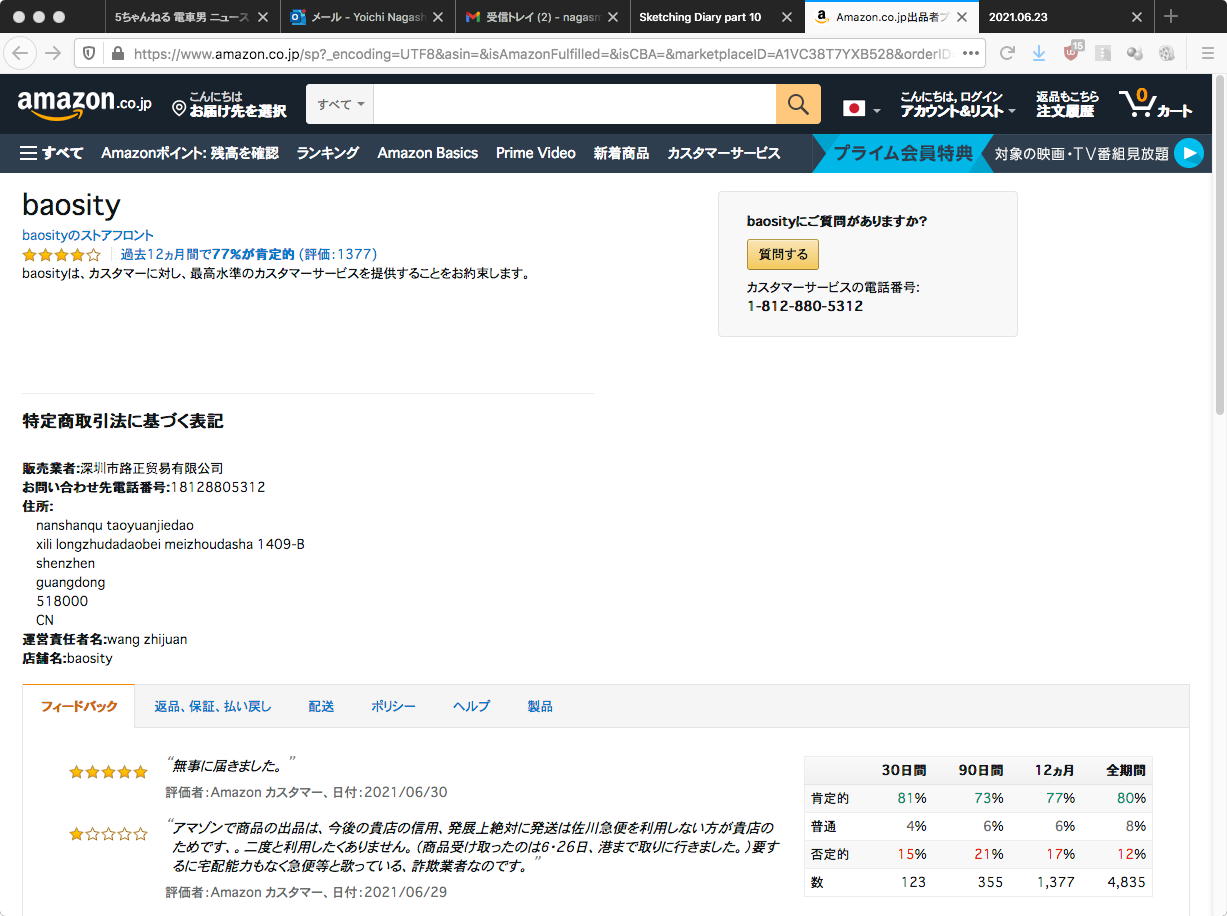
Task: Select the ポリシー tab
Action: pyautogui.click(x=393, y=706)
